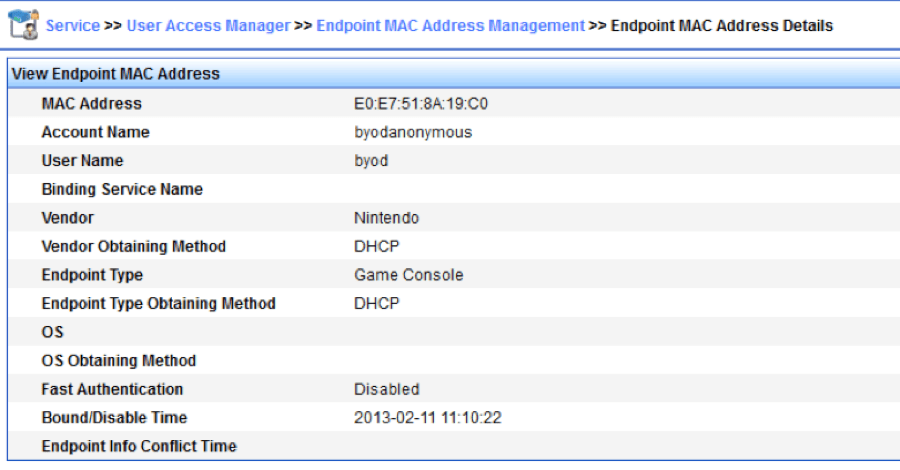Image resolution: width=900 pixels, height=470 pixels.
Task: Click the Game Console endpoint type value
Action: click(x=408, y=275)
